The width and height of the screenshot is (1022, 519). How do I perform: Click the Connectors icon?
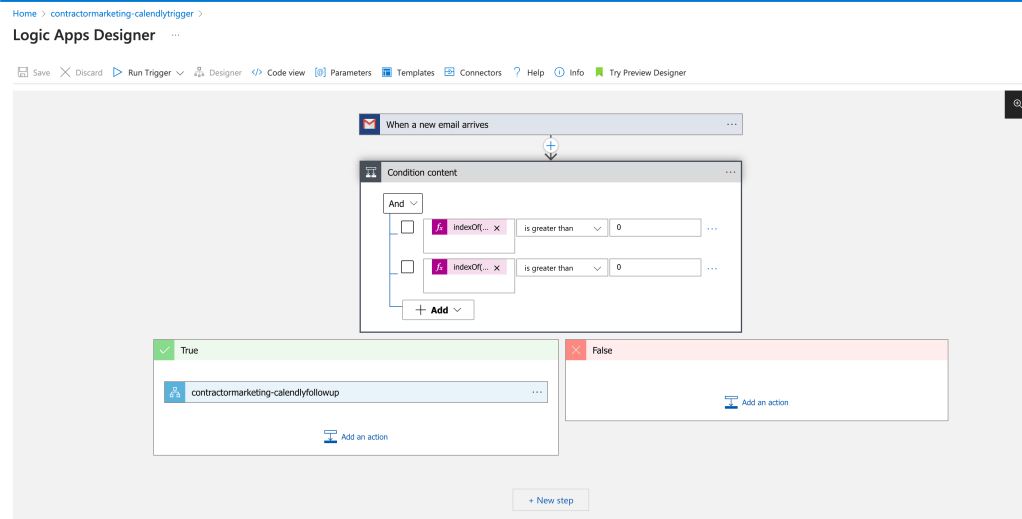click(449, 72)
